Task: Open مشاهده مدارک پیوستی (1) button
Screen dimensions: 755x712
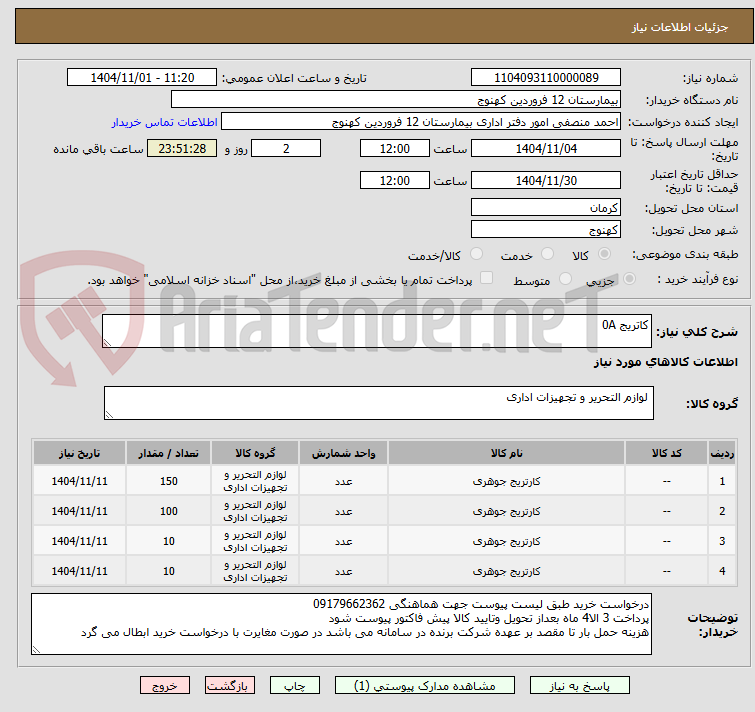Action: [425, 685]
